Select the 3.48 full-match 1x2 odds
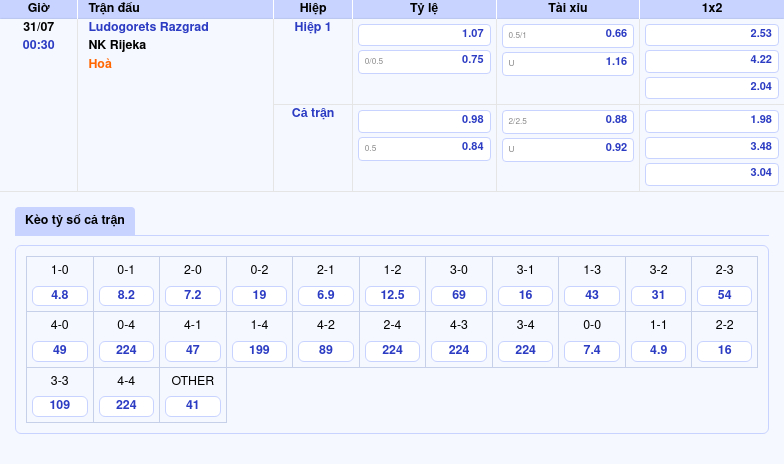 pos(711,147)
